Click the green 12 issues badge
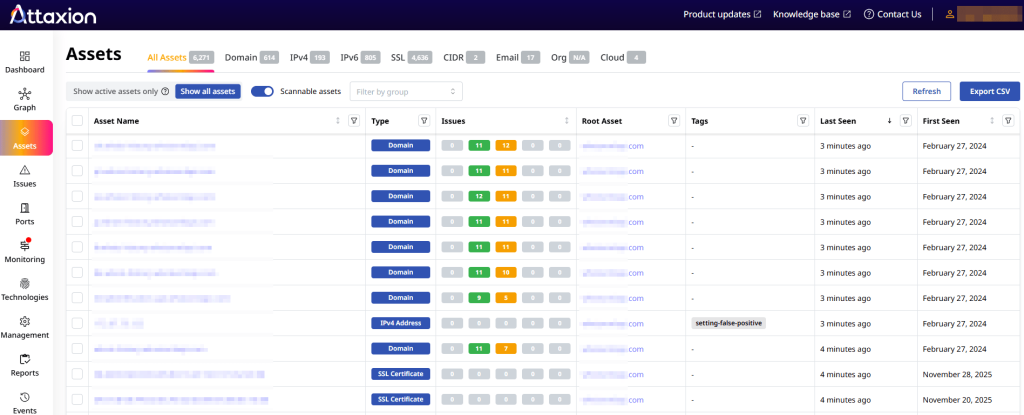1024x415 pixels. point(479,196)
